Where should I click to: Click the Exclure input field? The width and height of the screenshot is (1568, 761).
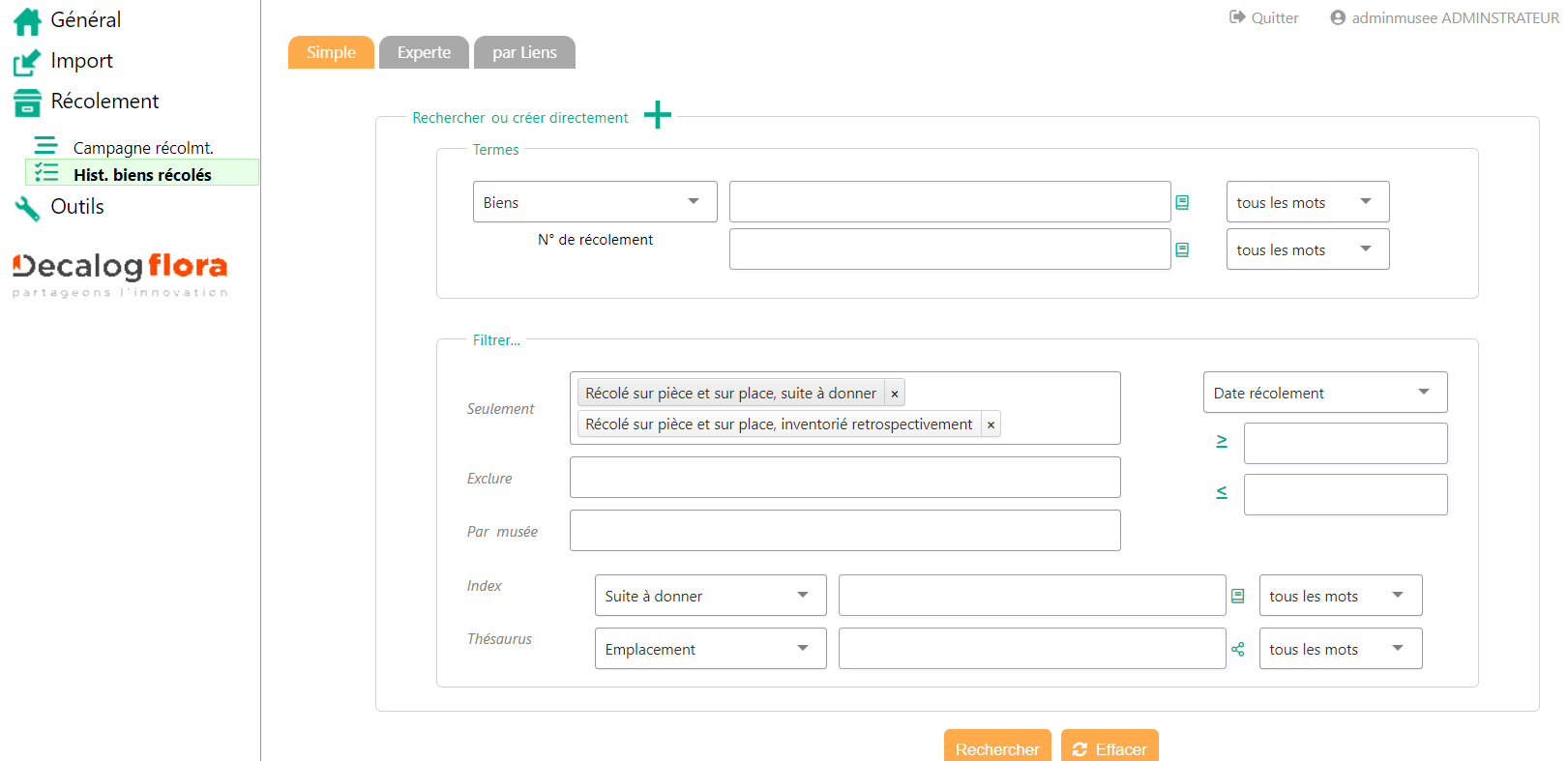tap(844, 478)
